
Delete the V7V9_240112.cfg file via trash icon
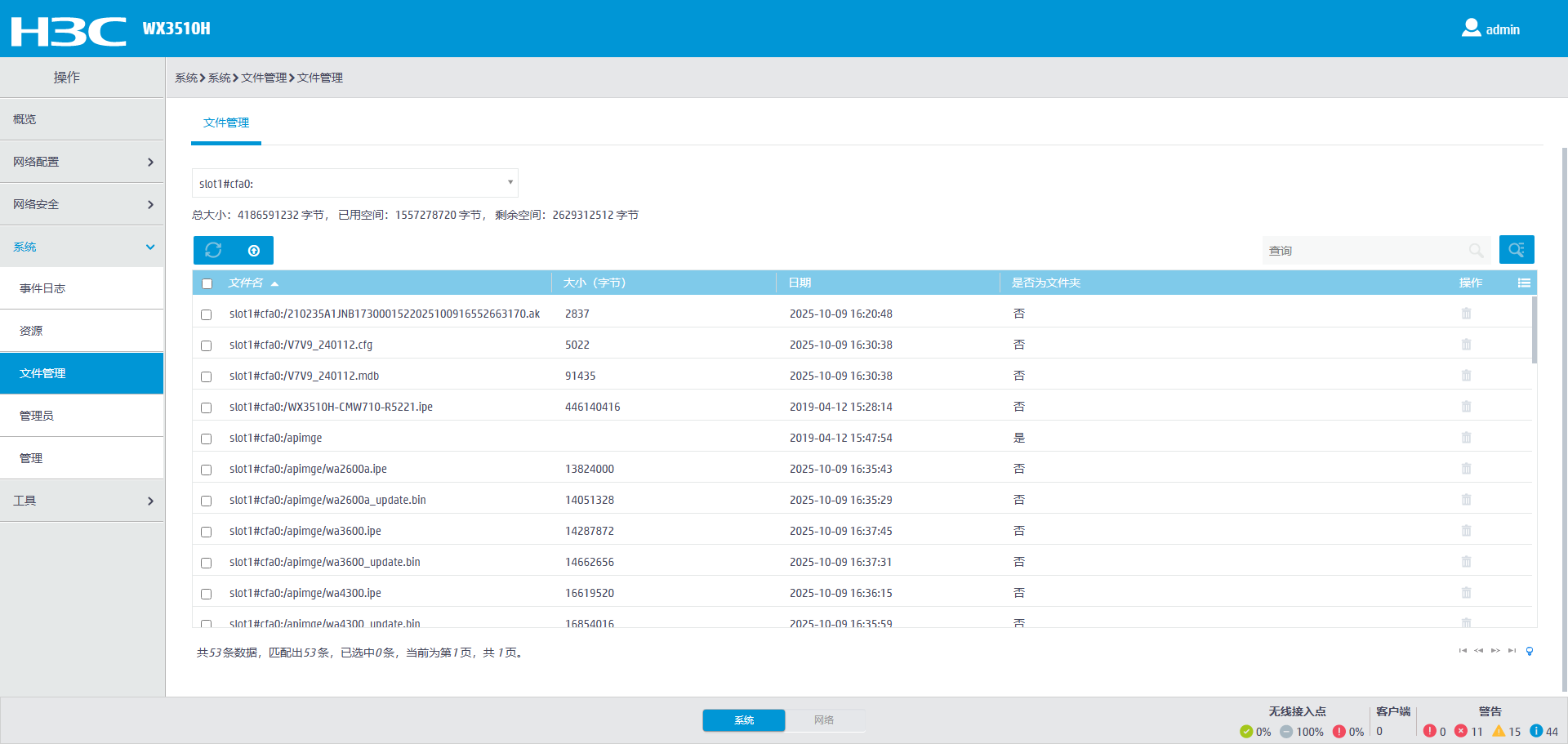[1466, 345]
